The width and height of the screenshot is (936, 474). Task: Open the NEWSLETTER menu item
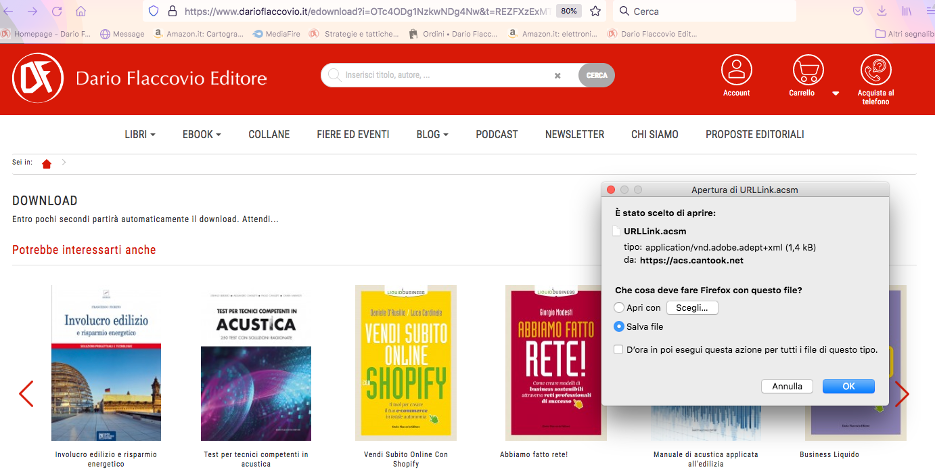574,134
